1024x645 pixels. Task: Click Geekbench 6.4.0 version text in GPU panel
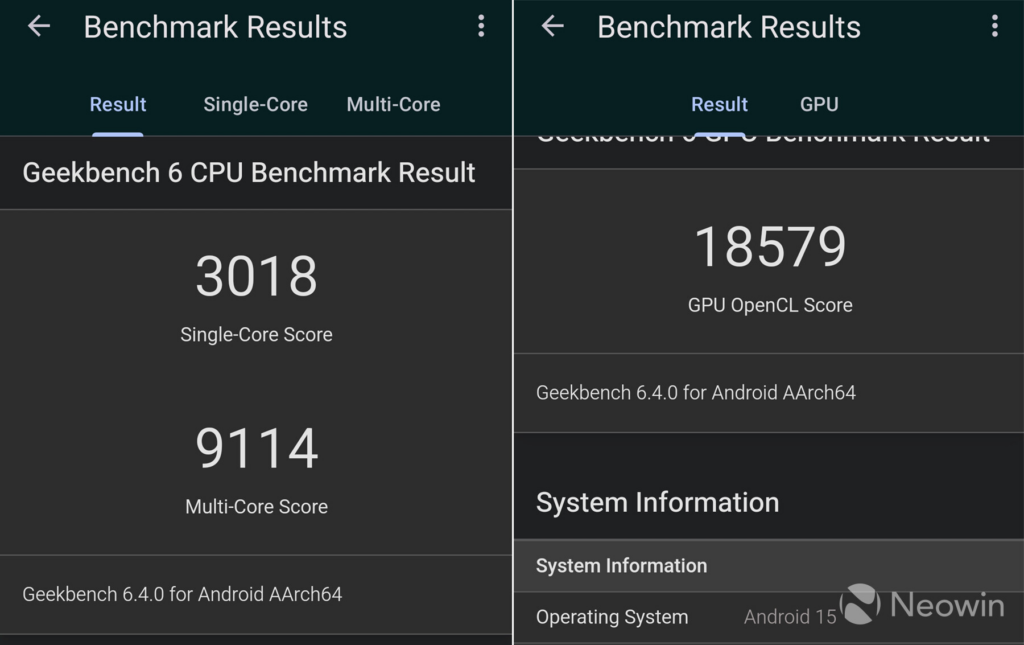click(x=696, y=392)
